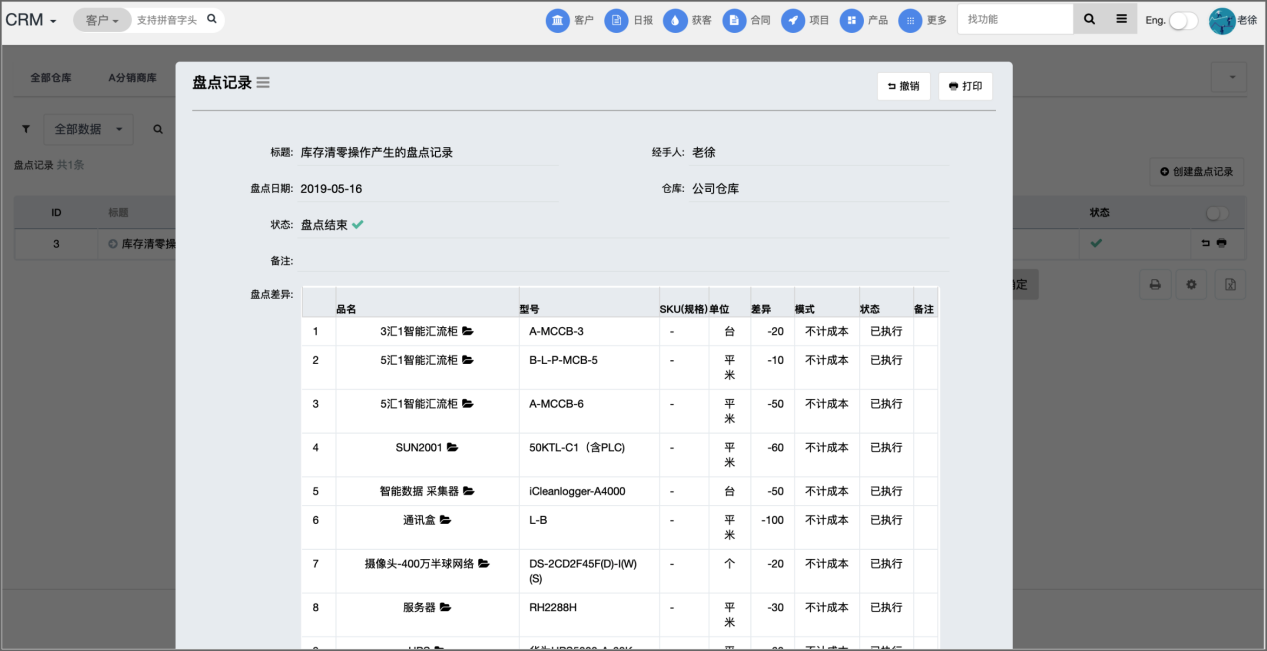This screenshot has width=1267, height=651.
Task: Open the dropdown arrow button at tabs' right end
Action: pyautogui.click(x=1231, y=77)
